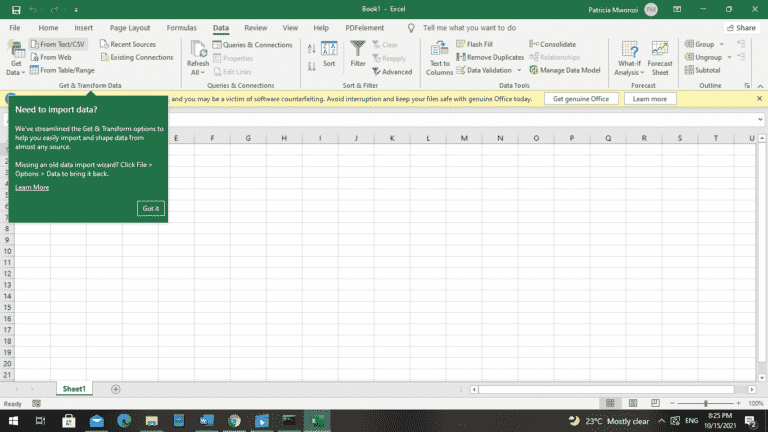Launch Text to Columns wizard
Image resolution: width=768 pixels, height=432 pixels.
click(439, 59)
